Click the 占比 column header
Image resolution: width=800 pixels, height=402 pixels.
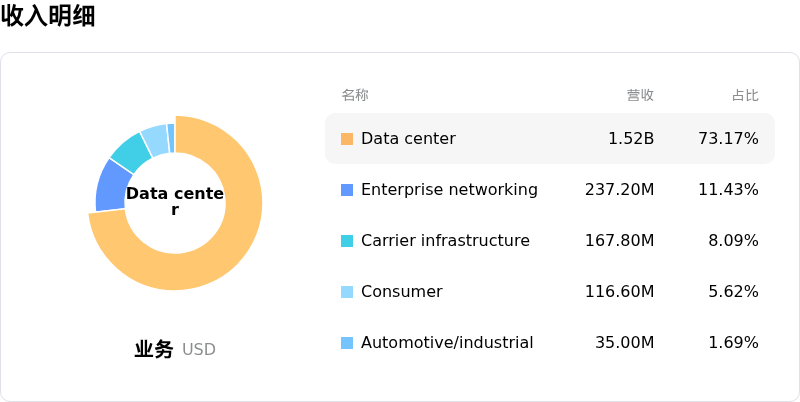[x=745, y=96]
